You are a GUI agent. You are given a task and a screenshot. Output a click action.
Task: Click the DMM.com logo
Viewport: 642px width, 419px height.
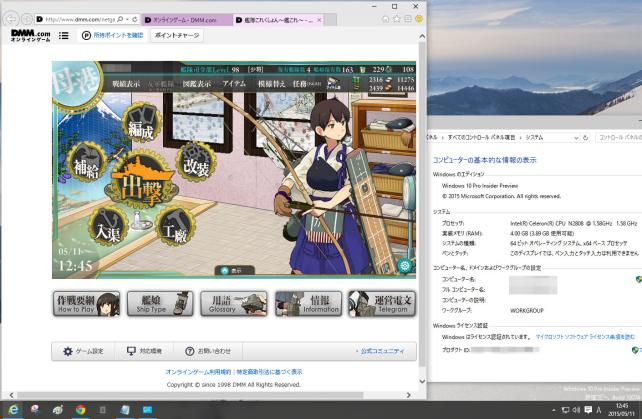[x=30, y=35]
